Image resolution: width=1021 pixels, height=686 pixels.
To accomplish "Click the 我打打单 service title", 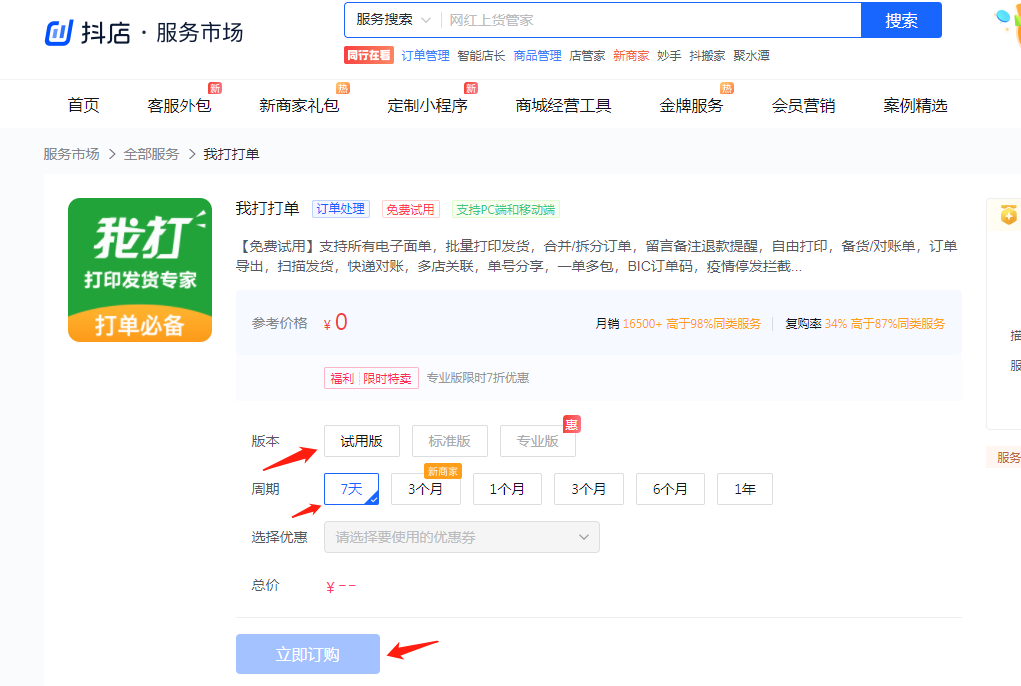I will point(267,208).
